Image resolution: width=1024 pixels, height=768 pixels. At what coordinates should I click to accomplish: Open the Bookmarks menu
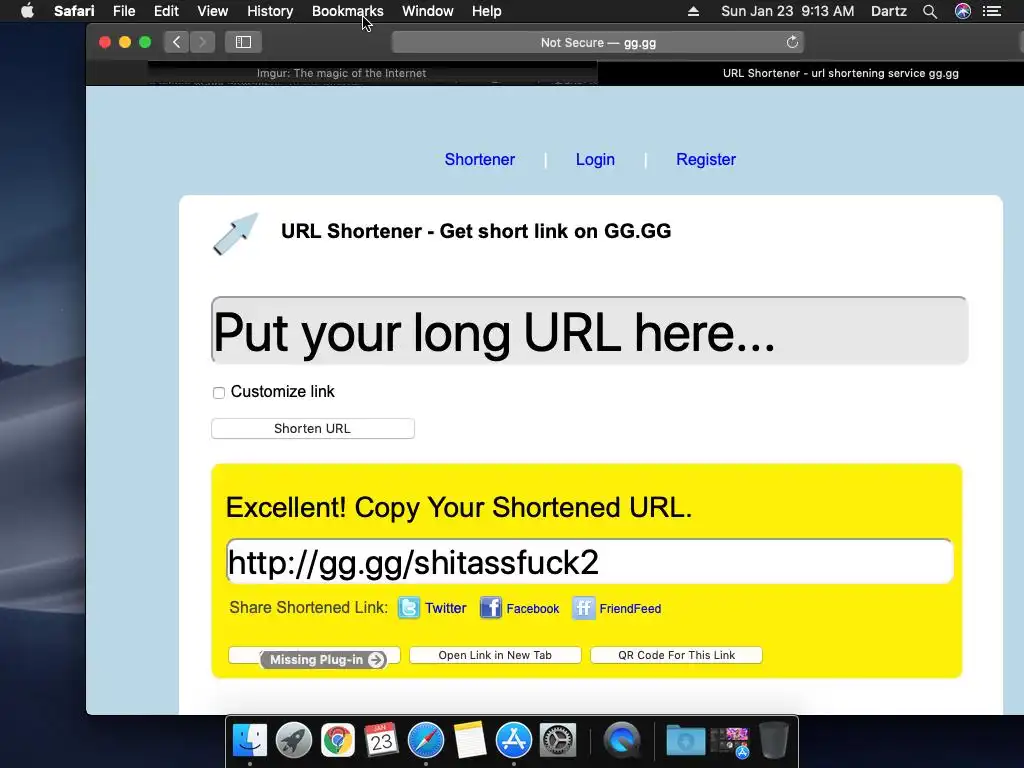tap(347, 11)
